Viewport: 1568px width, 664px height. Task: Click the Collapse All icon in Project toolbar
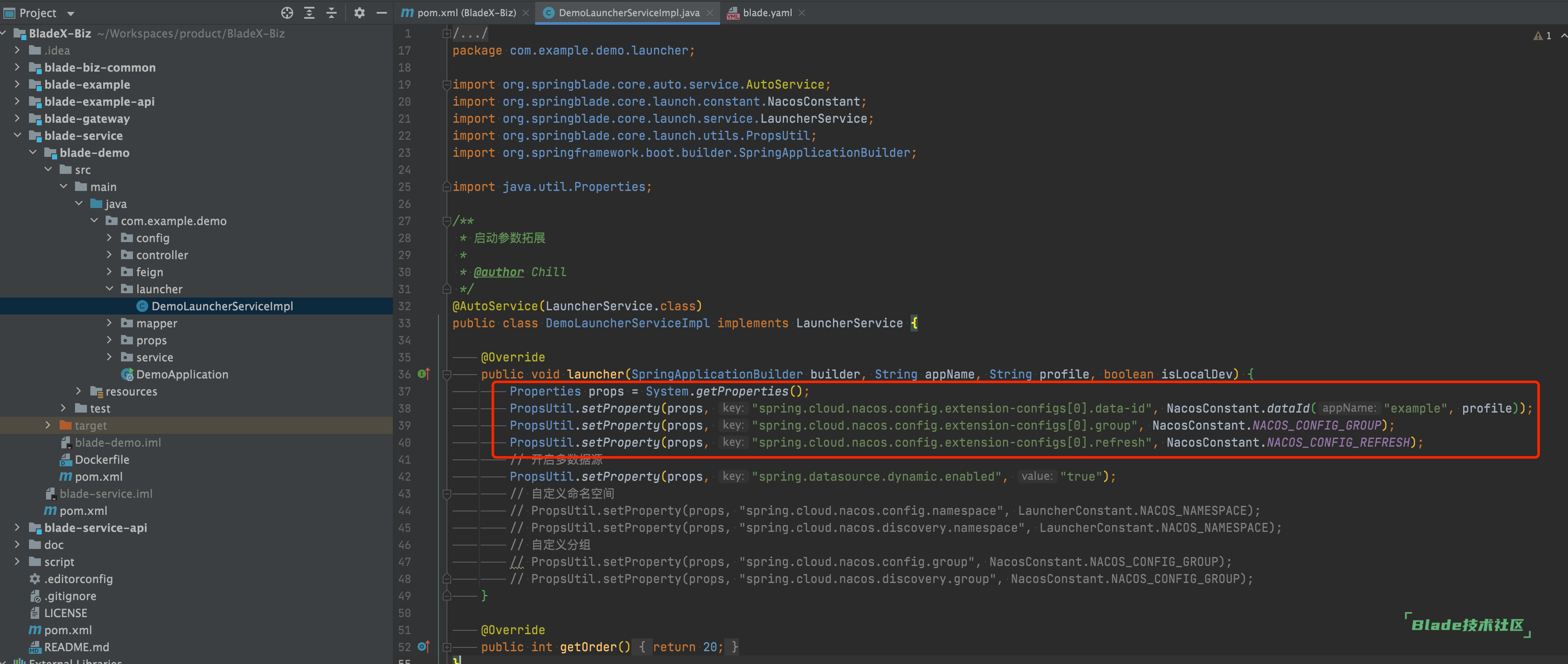332,12
